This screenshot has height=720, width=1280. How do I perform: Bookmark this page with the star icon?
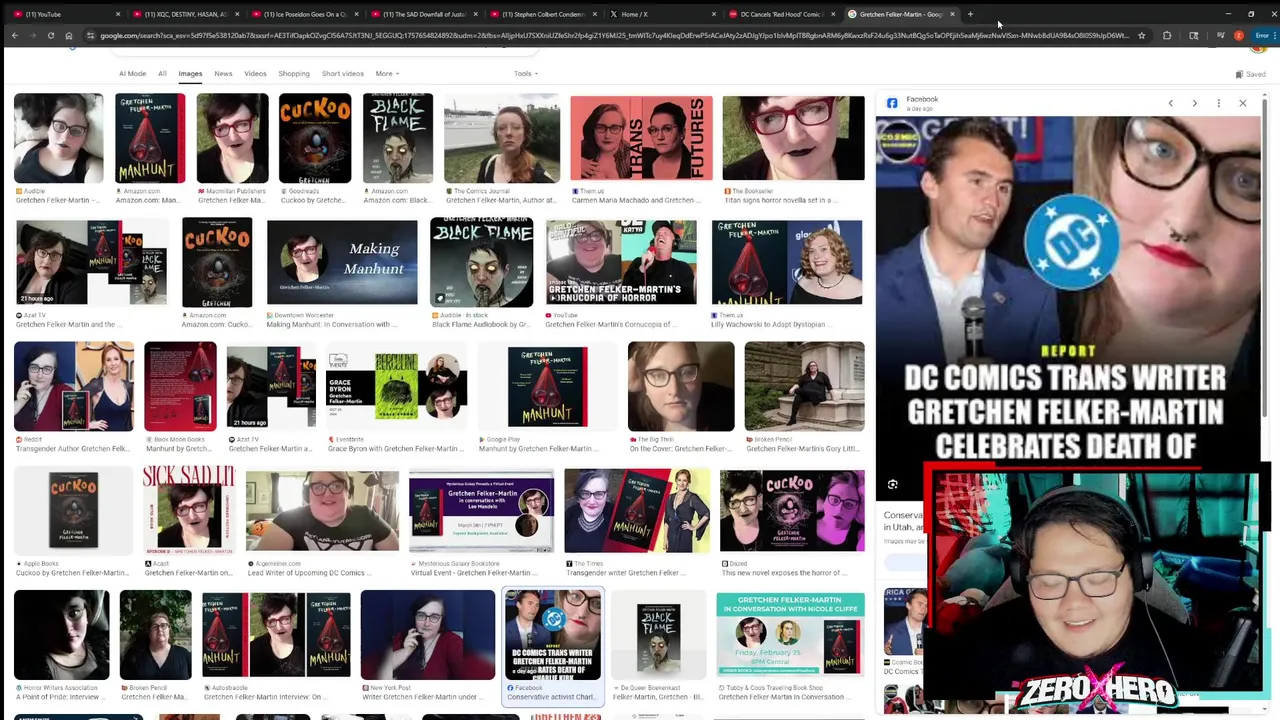point(1141,35)
